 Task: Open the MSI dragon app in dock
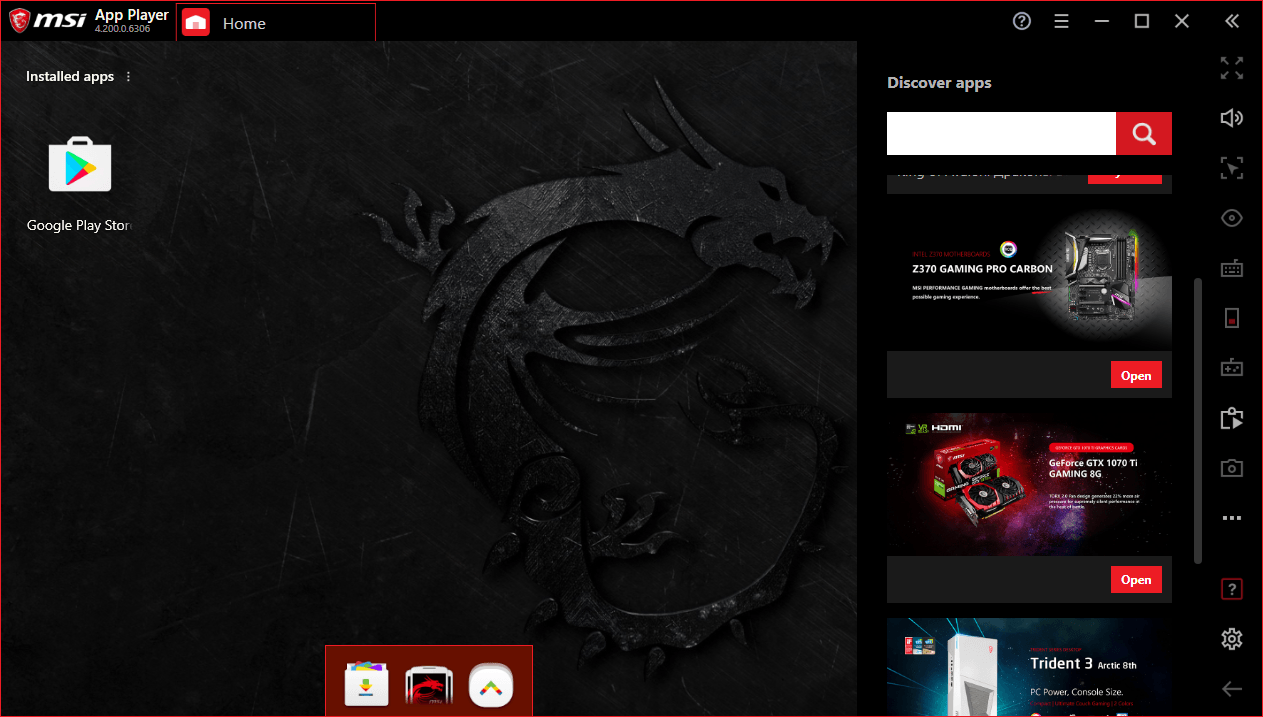click(428, 684)
